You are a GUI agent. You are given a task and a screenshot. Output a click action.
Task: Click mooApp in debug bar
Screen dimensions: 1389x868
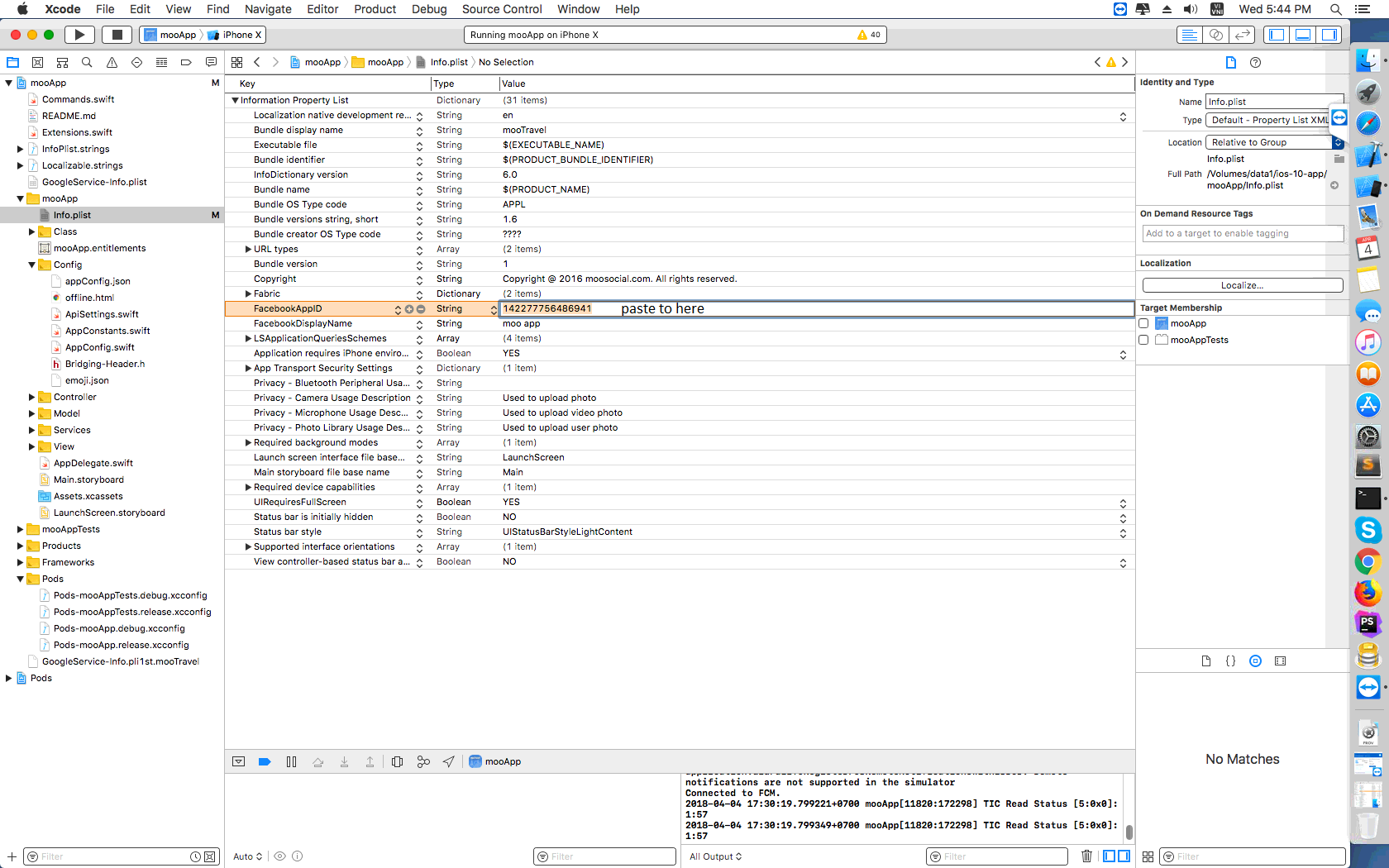click(x=495, y=761)
